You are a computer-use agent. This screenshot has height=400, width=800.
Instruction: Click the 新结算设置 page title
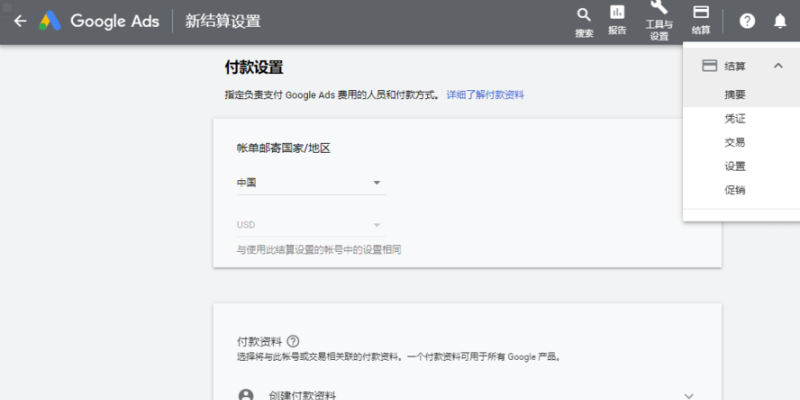point(223,21)
